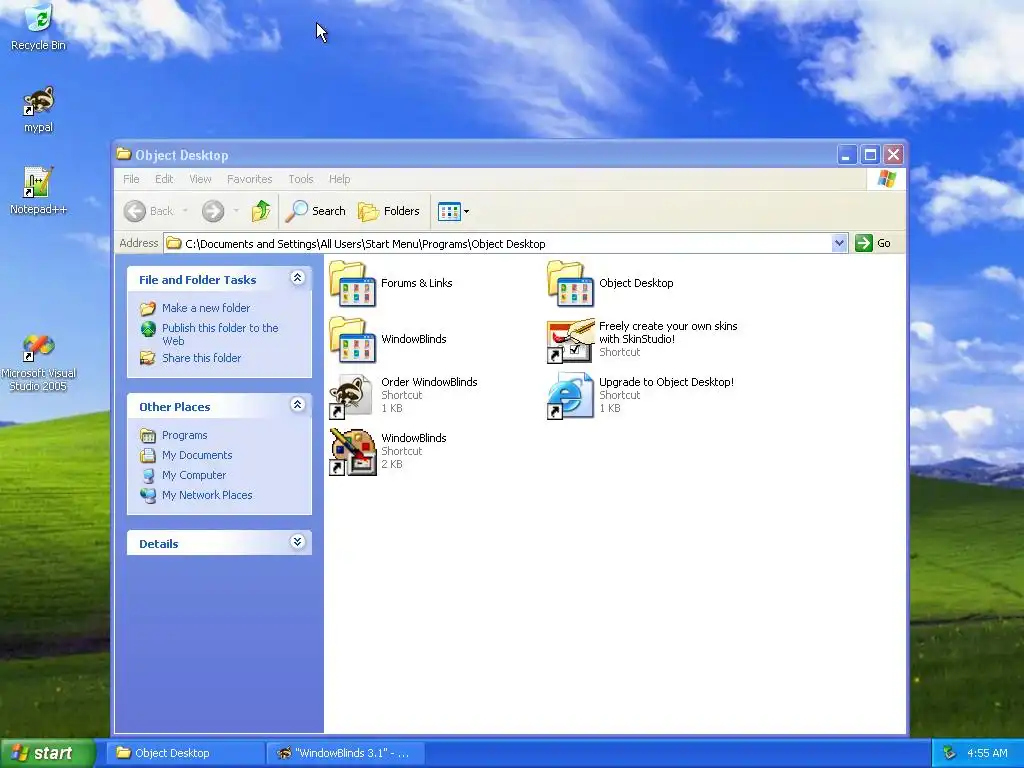Collapse the Other Places panel
The image size is (1024, 768).
click(297, 405)
